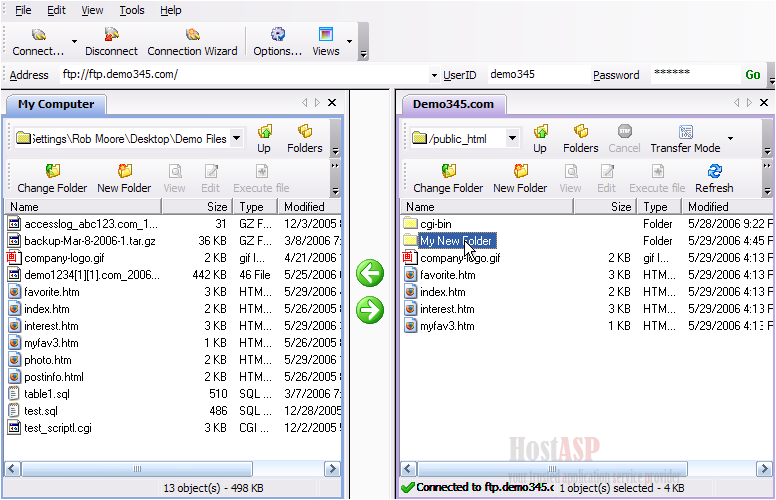Expand the Transfer Mode dropdown arrow
The image size is (776, 500).
[x=730, y=138]
